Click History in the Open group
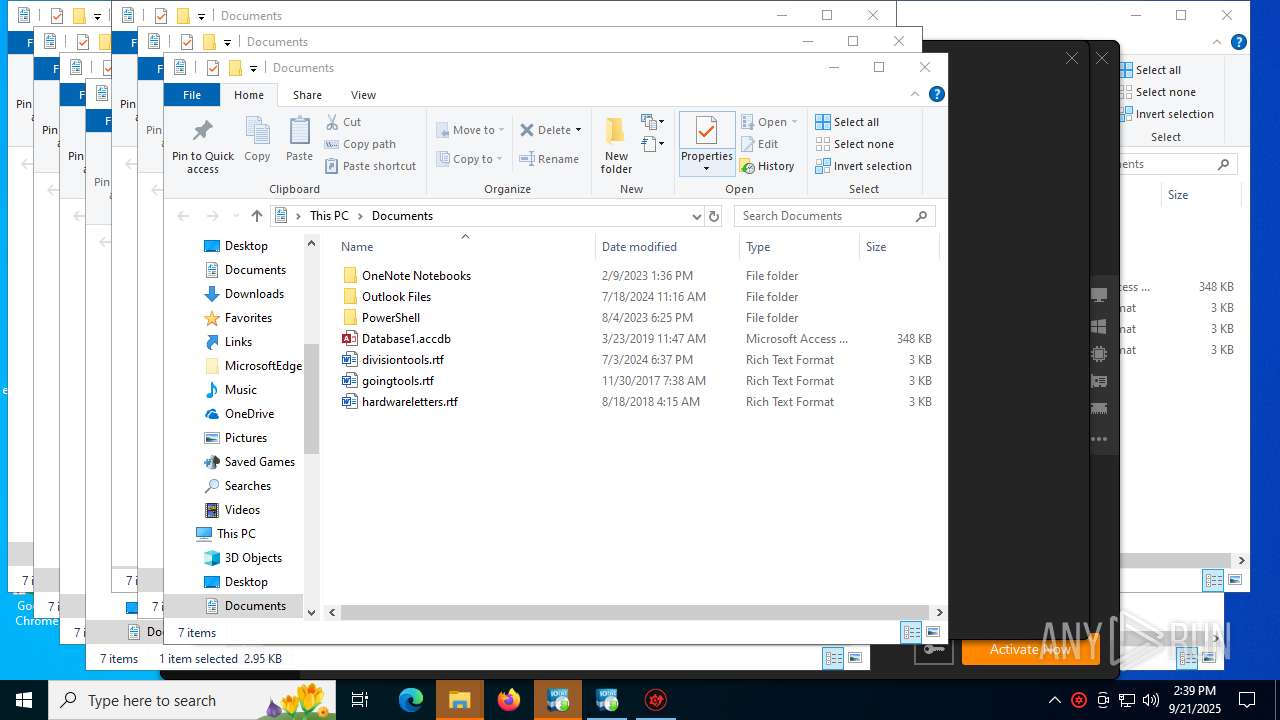The height and width of the screenshot is (720, 1280). (x=767, y=166)
